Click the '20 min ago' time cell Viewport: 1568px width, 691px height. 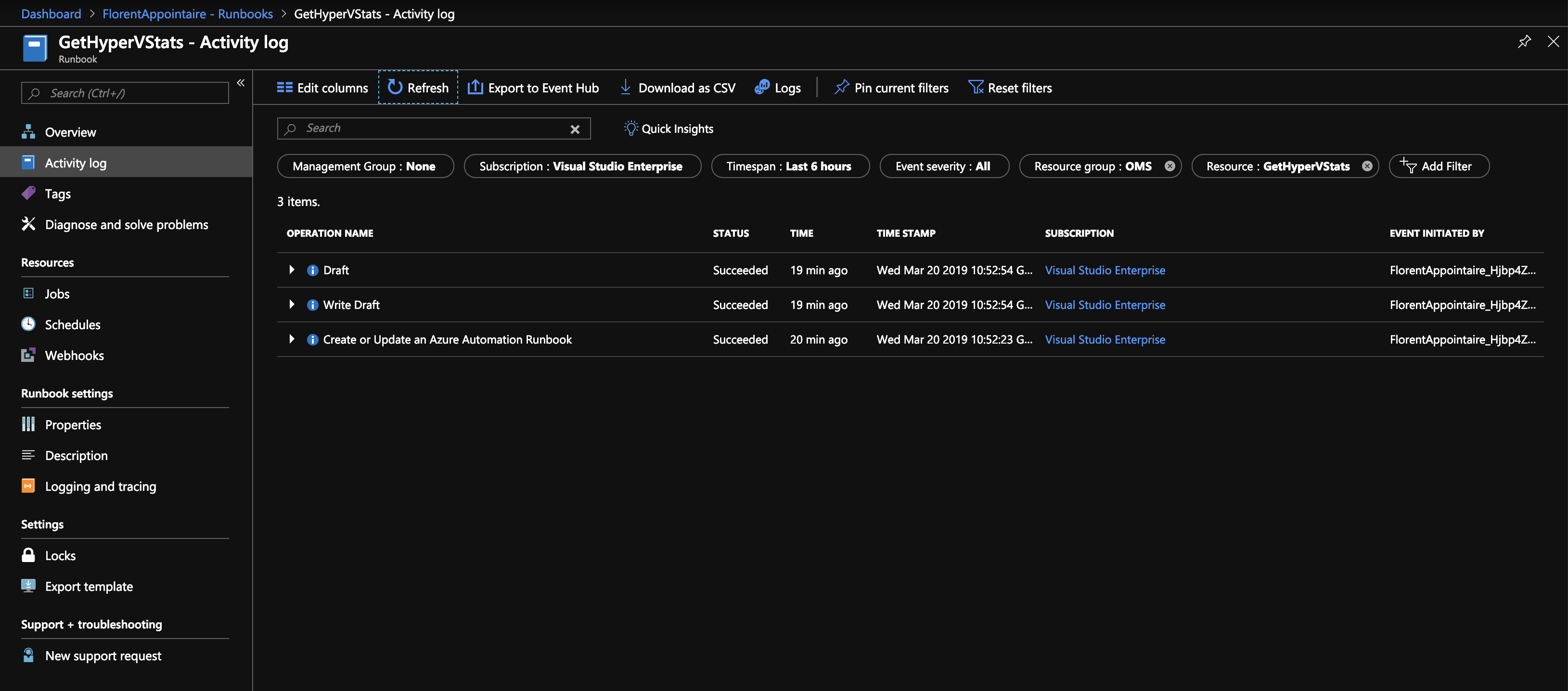tap(819, 340)
